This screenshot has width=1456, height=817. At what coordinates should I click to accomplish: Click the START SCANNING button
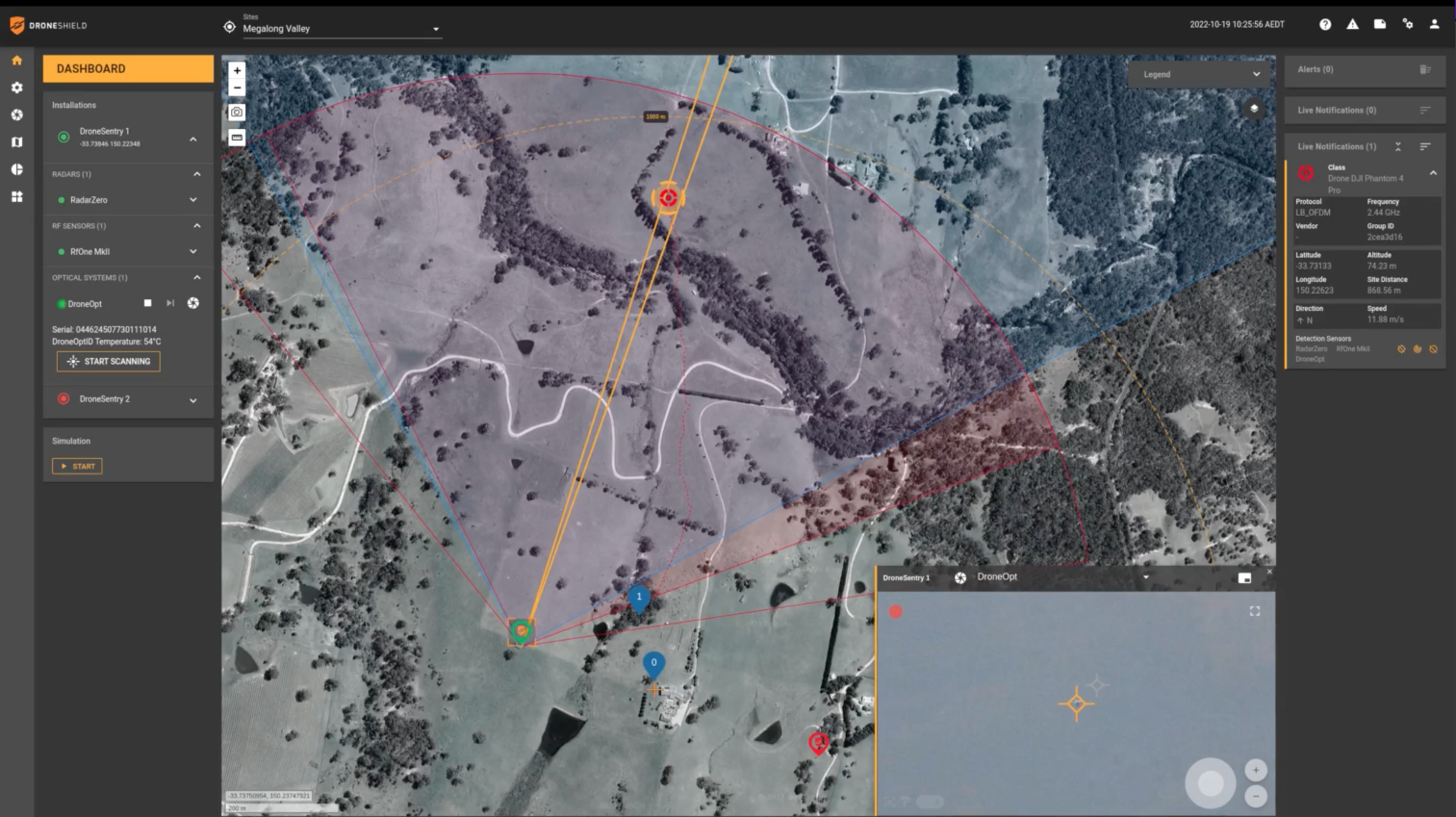[109, 362]
